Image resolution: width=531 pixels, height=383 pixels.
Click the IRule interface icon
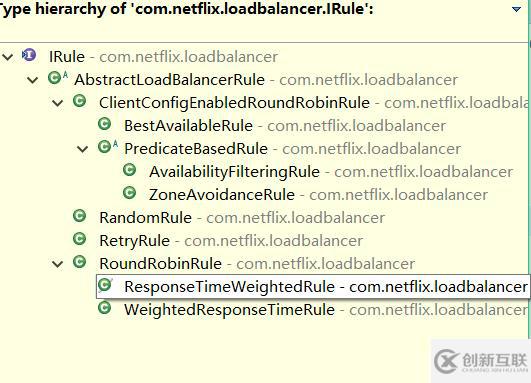pos(29,55)
